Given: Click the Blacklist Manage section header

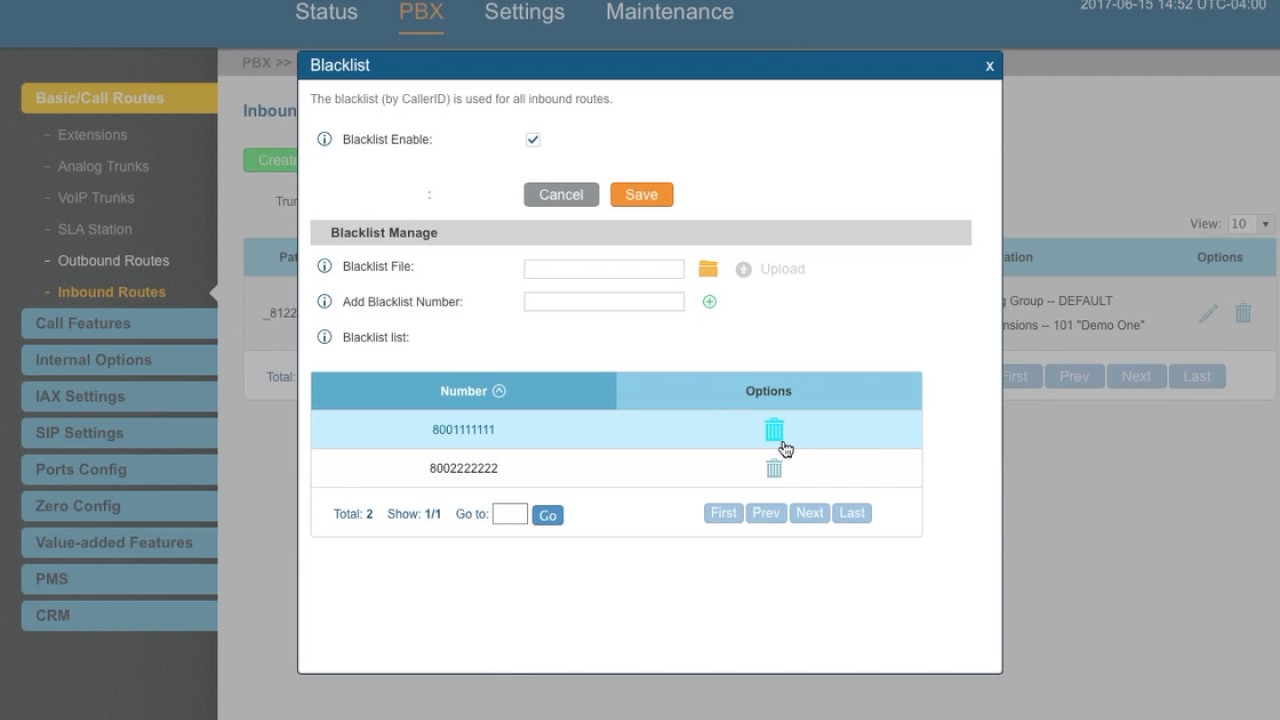Looking at the screenshot, I should pyautogui.click(x=641, y=233).
